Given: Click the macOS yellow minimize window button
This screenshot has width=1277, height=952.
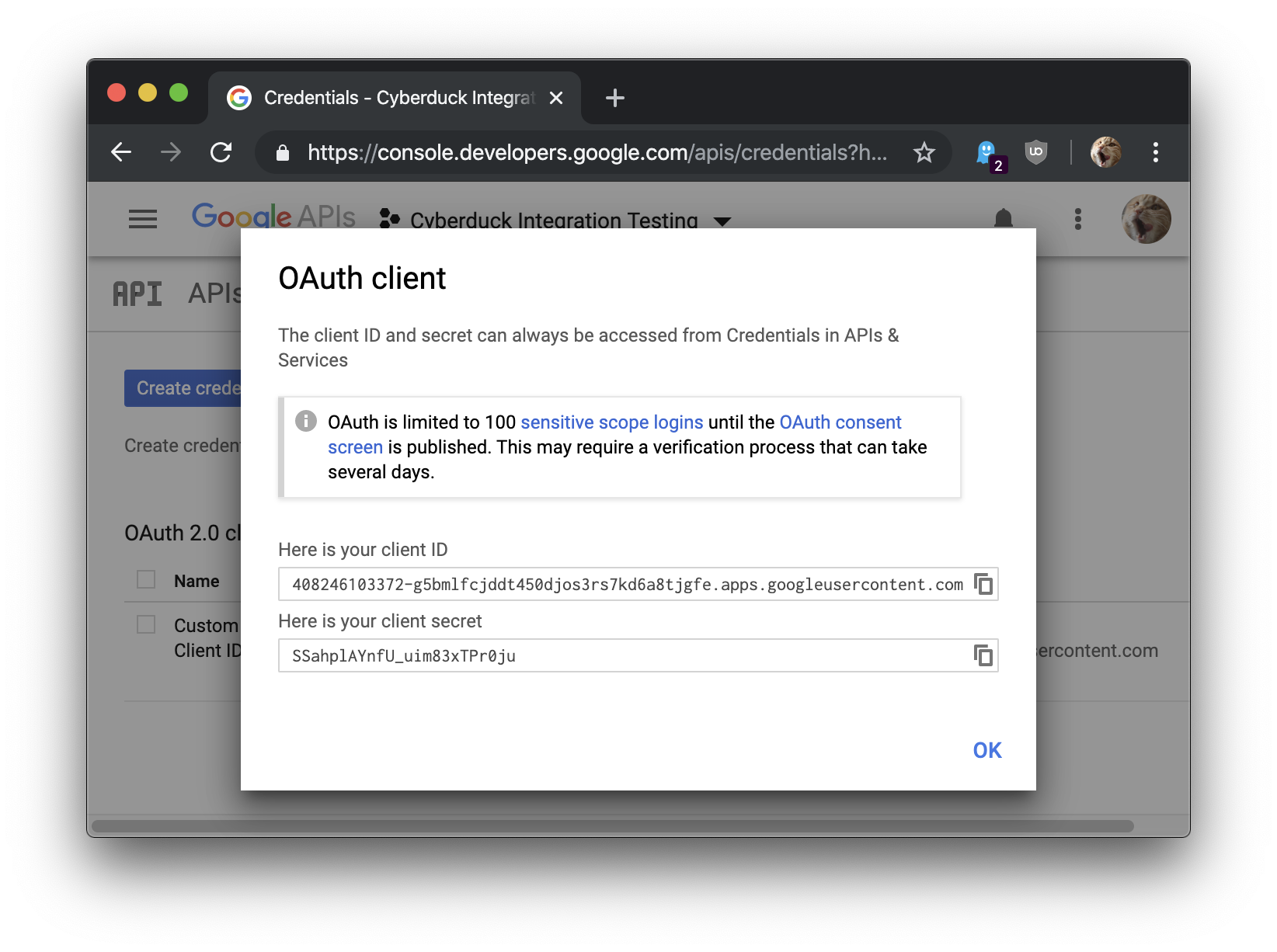Looking at the screenshot, I should (148, 92).
